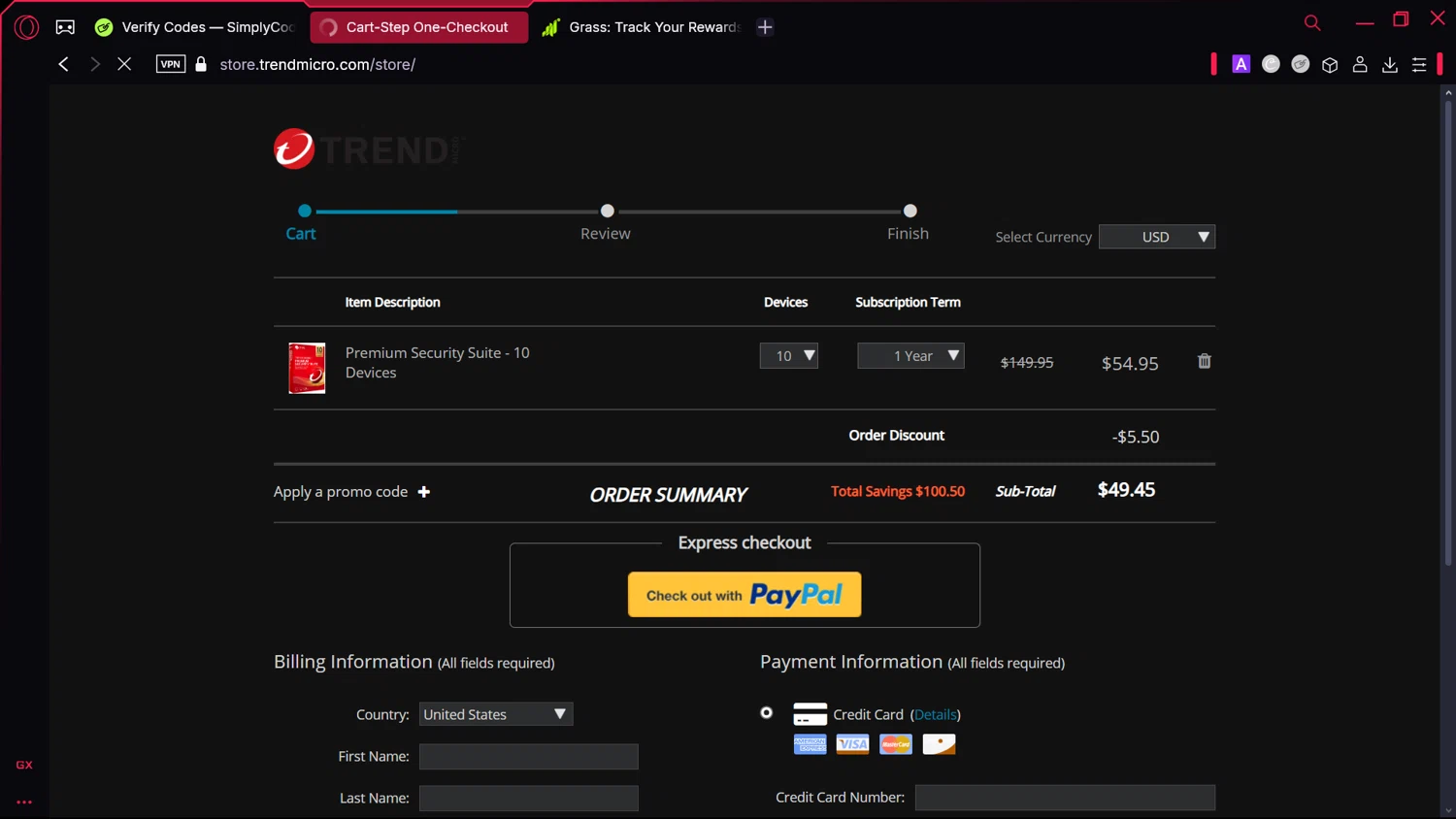Click the $49.45 sub-total amount
Image resolution: width=1456 pixels, height=819 pixels.
tap(1126, 490)
